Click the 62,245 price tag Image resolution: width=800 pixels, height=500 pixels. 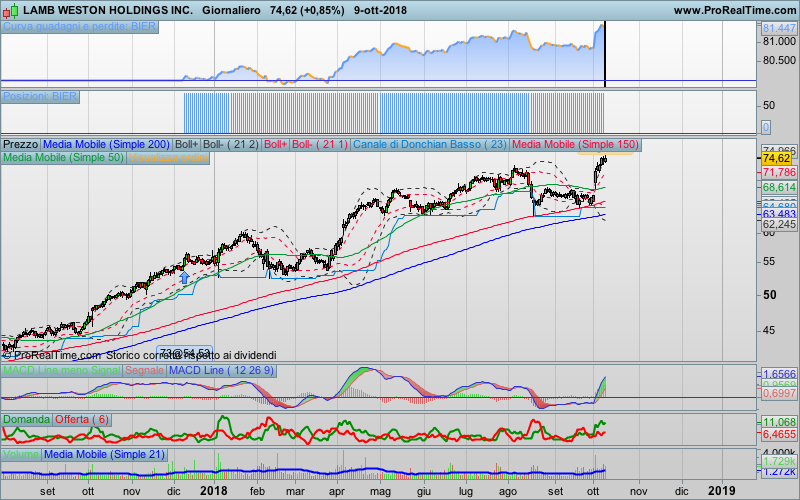(x=779, y=224)
